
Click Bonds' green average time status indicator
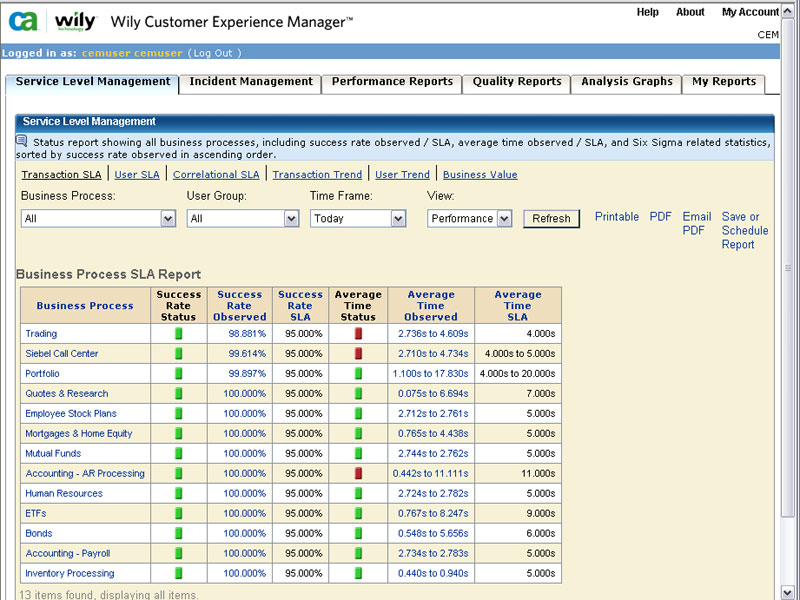[358, 533]
